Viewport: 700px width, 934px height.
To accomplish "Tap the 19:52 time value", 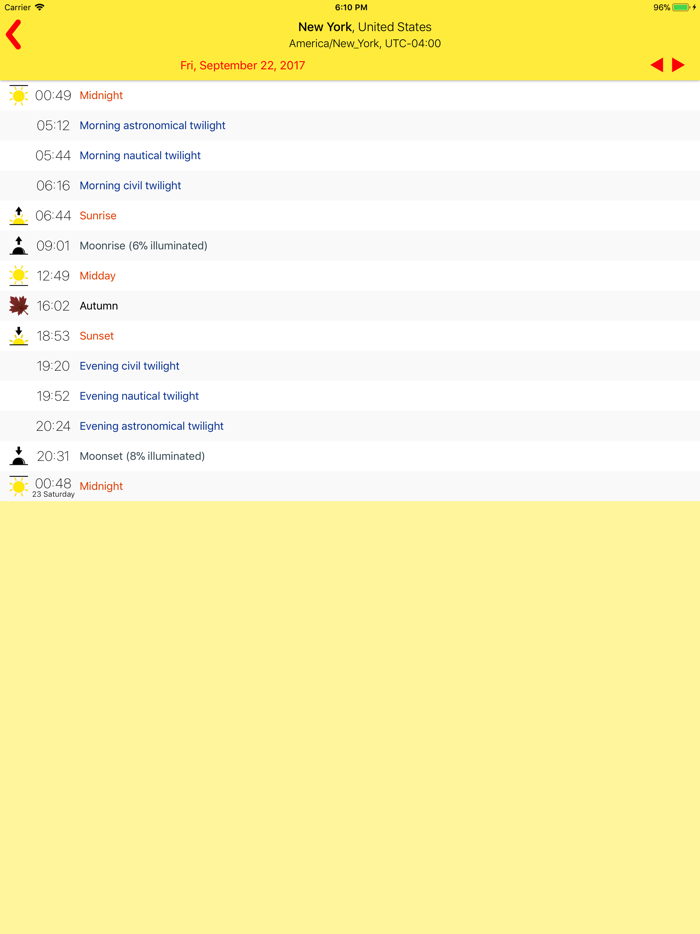I will [x=53, y=396].
